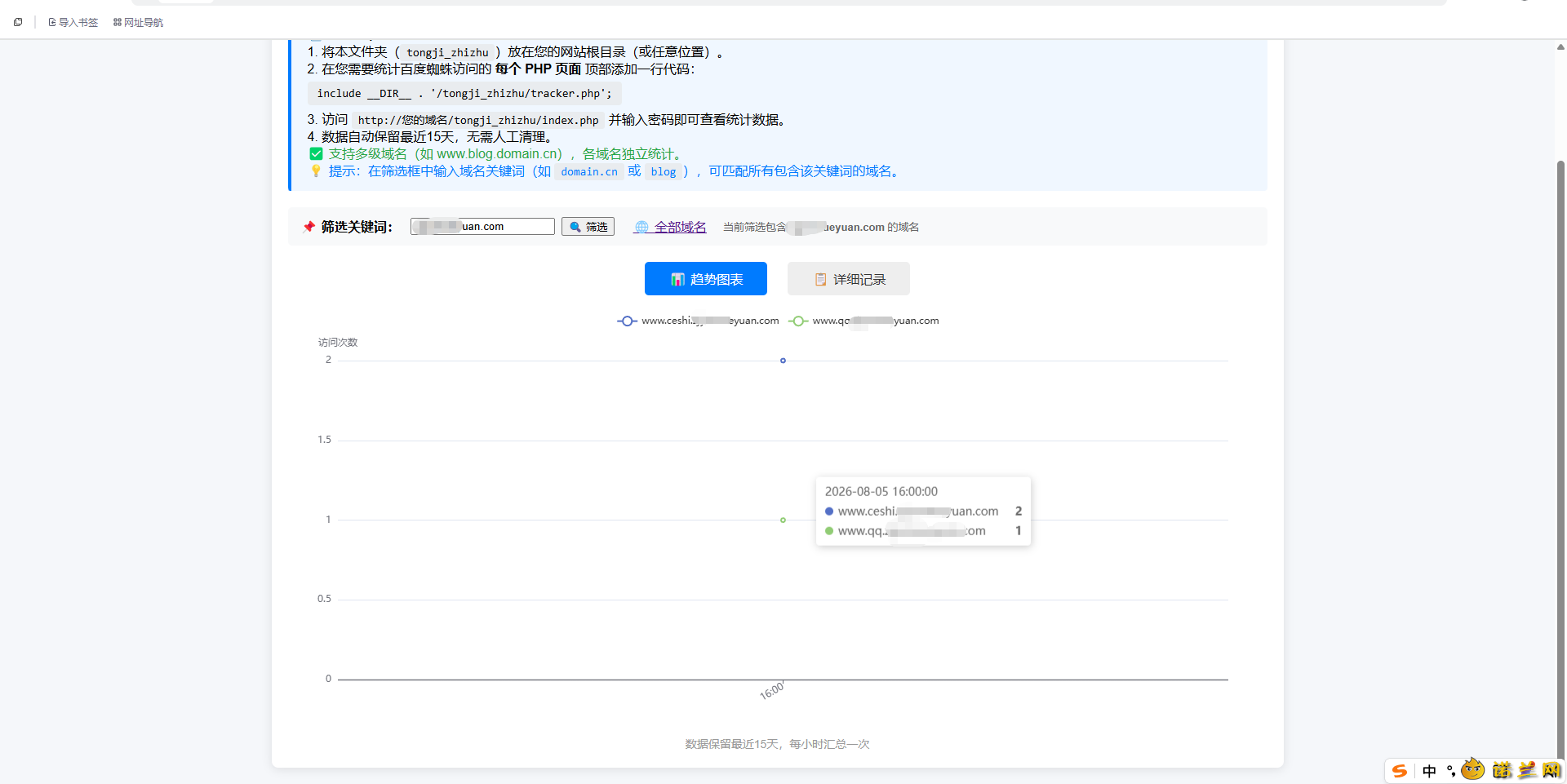Click the blue data point at value 2
The width and height of the screenshot is (1567, 784).
point(783,361)
